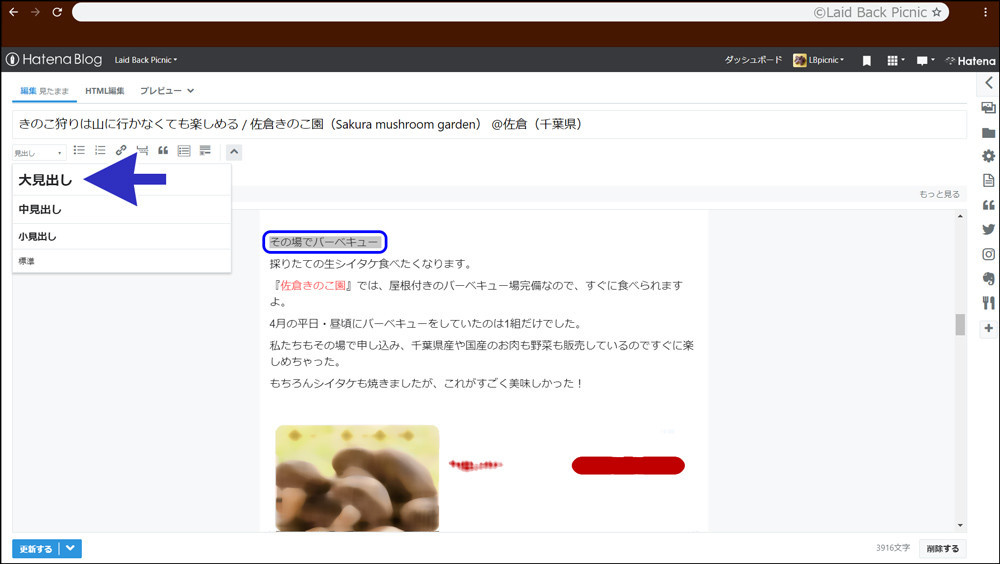Choose 標準 normal text style
Screen dimensions: 1000x564
[121, 261]
